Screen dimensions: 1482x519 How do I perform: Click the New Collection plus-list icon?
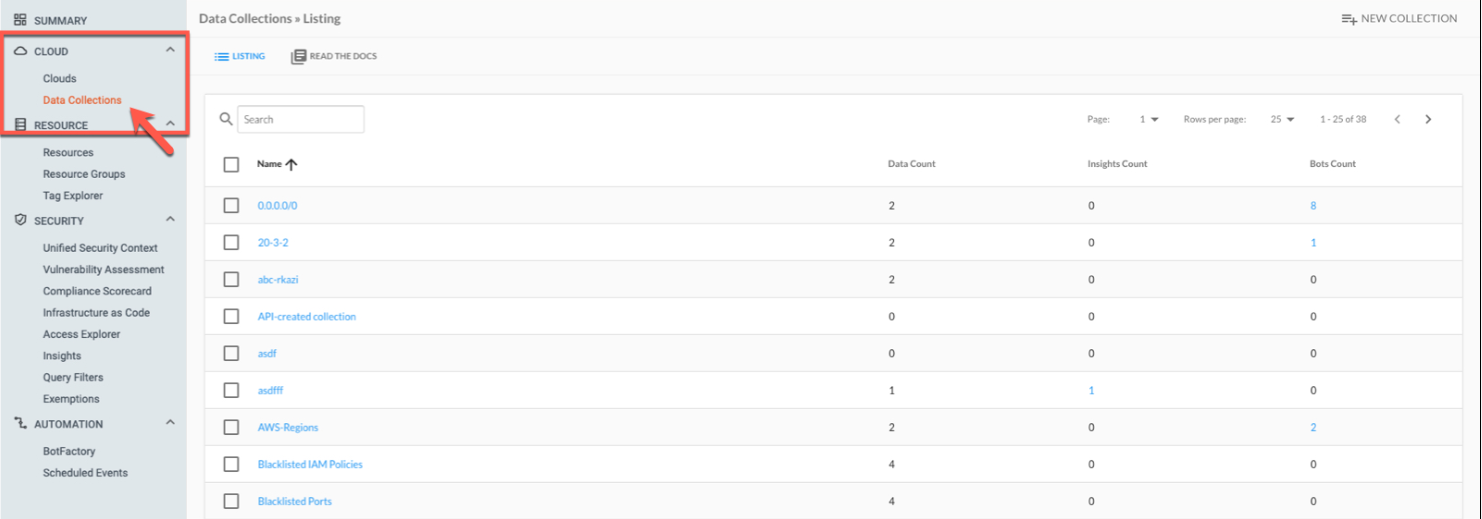[x=1349, y=19]
